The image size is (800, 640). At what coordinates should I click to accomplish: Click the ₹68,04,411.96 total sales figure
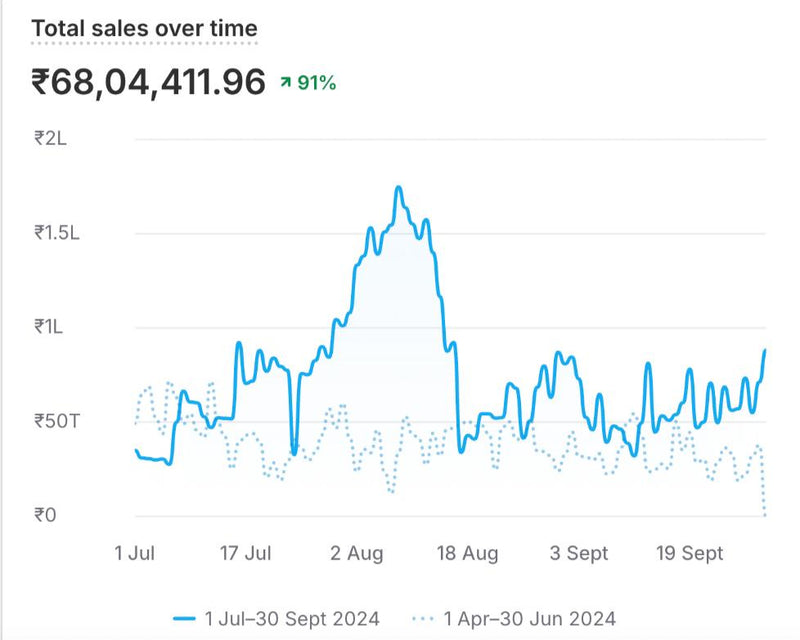click(149, 82)
